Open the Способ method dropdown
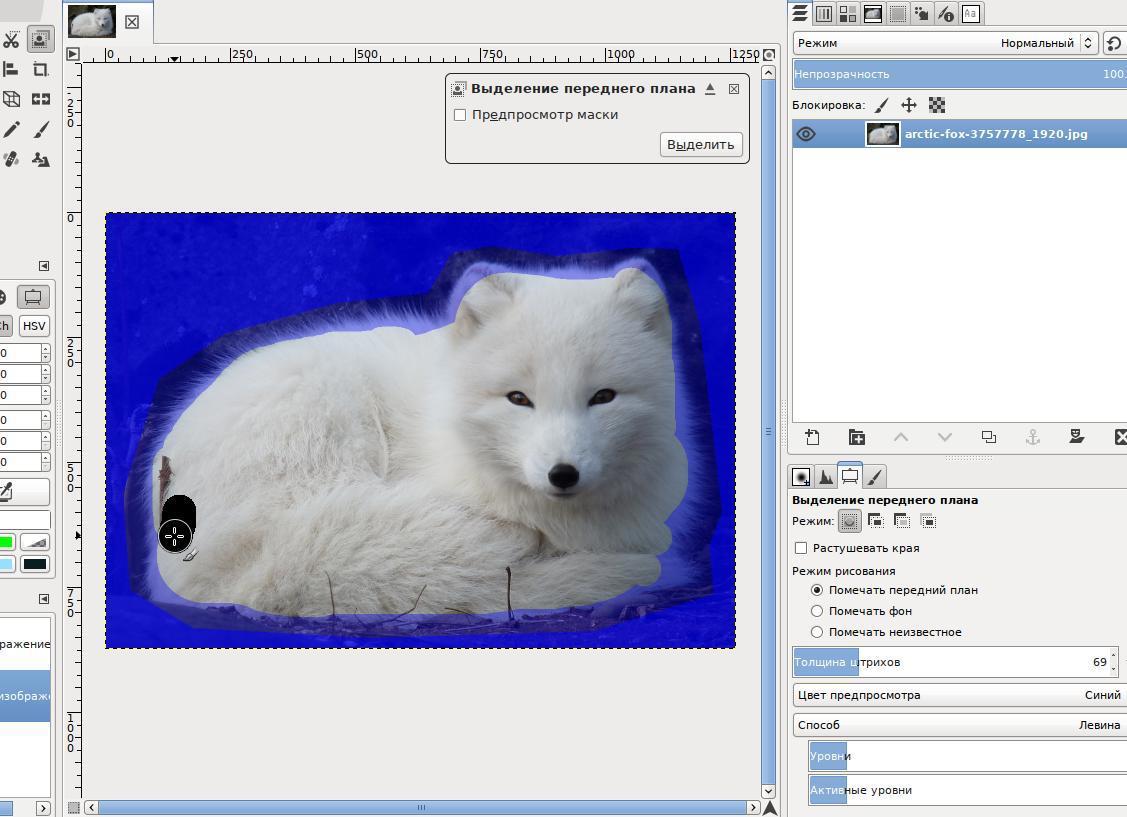 pyautogui.click(x=958, y=725)
